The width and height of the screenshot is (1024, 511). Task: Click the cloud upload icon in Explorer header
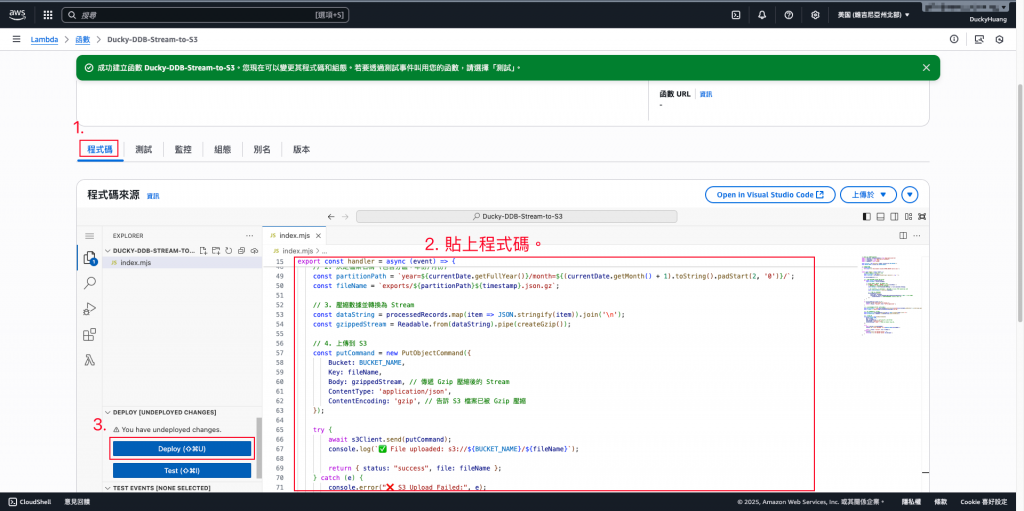tap(254, 250)
